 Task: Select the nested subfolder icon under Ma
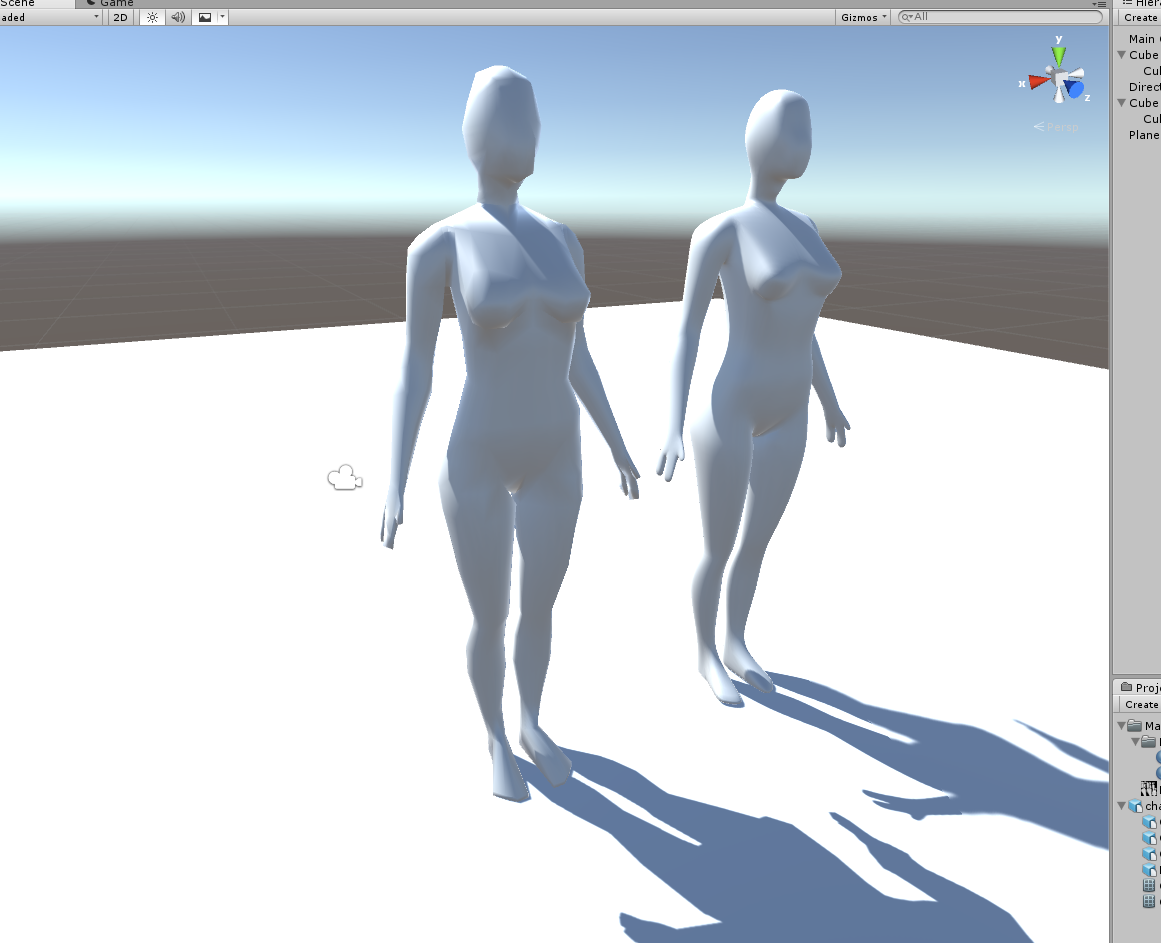[1148, 741]
